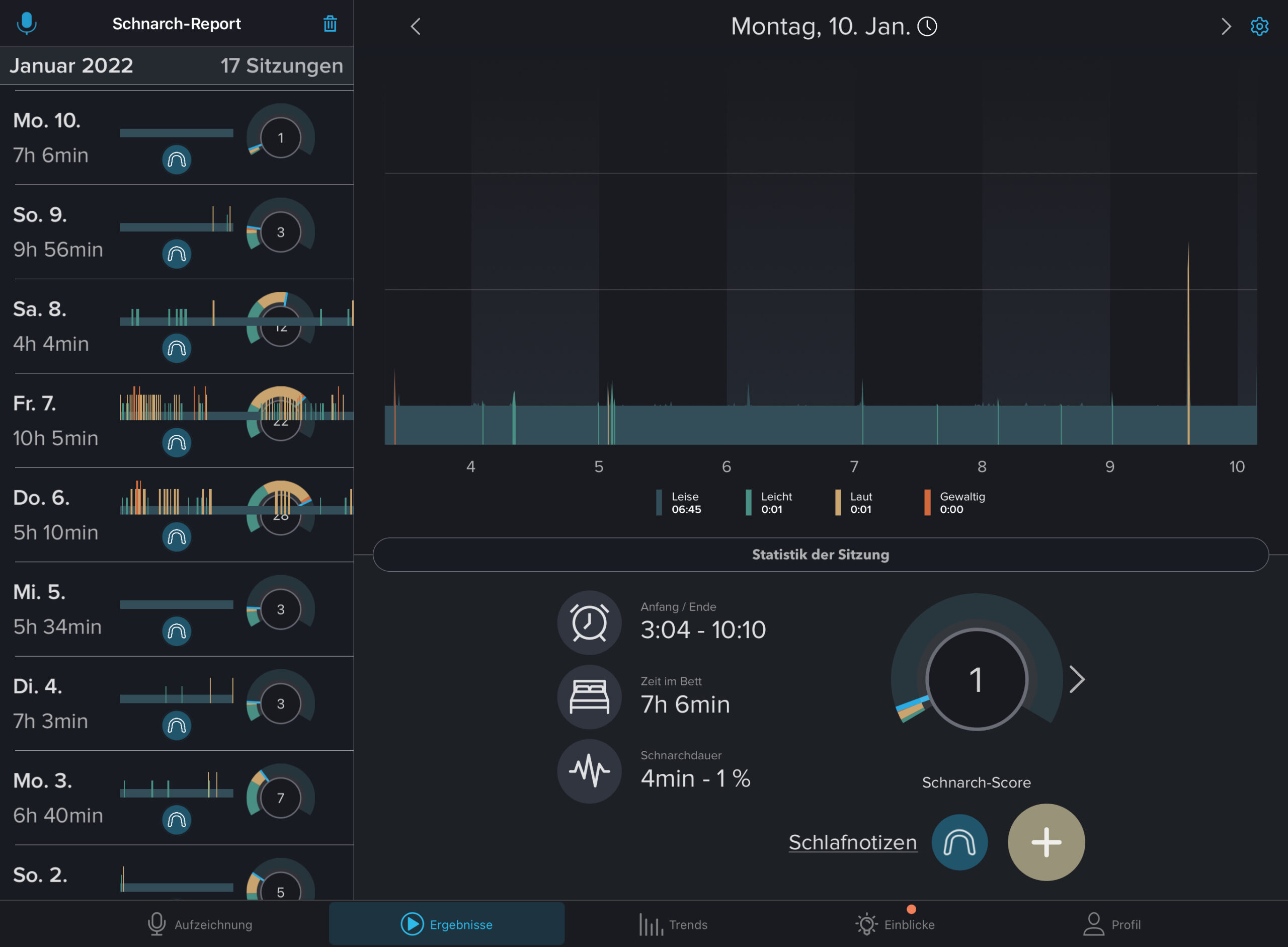
Task: Add a sleep note with plus button
Action: point(1045,842)
